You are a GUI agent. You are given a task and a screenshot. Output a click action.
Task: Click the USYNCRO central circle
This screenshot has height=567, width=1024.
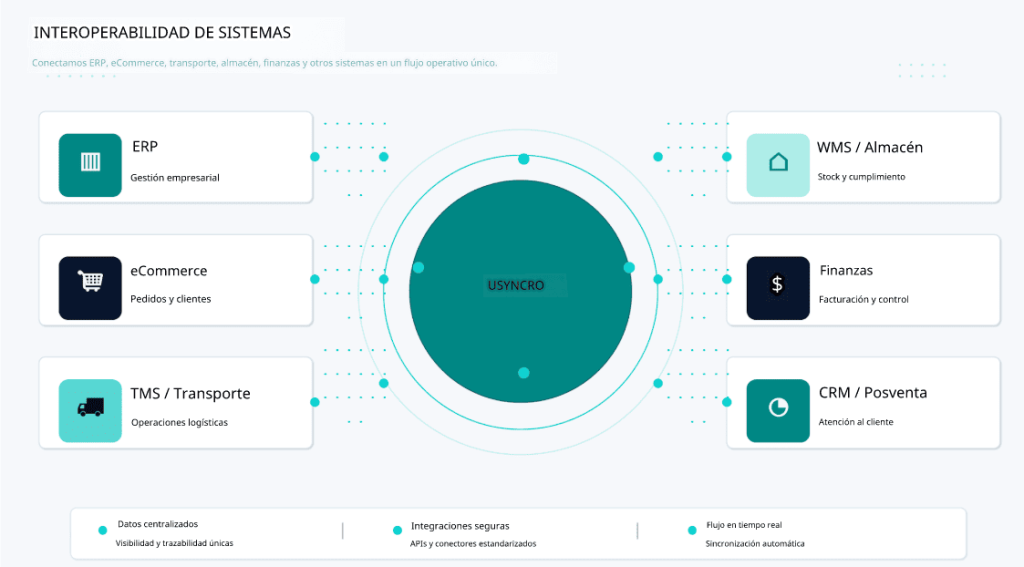pos(520,291)
